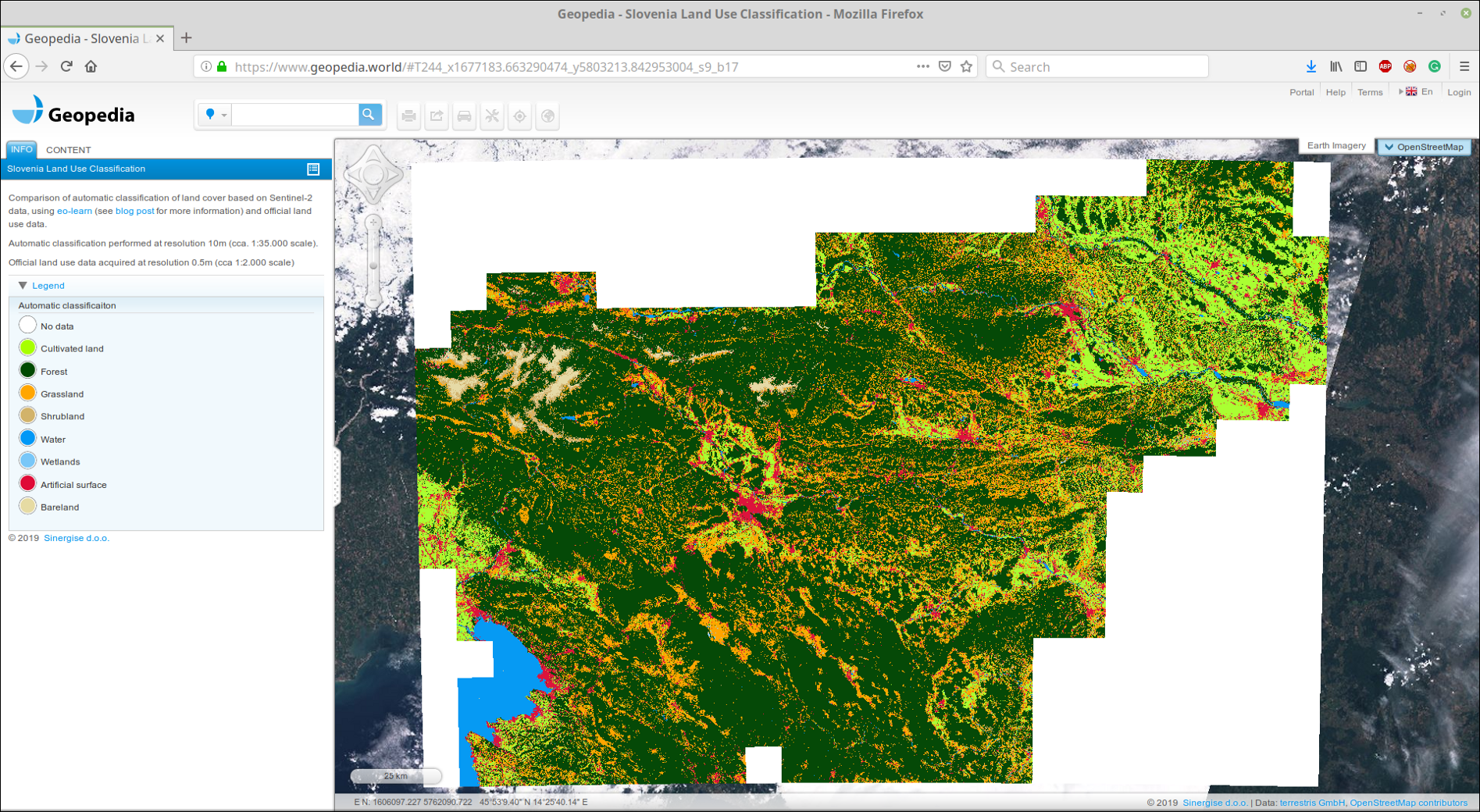The height and width of the screenshot is (812, 1480).
Task: Open the blog post link
Action: pyautogui.click(x=134, y=211)
